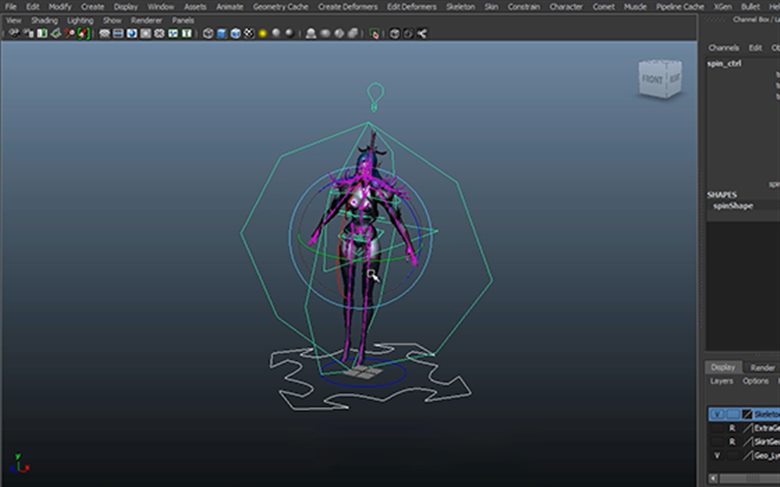The image size is (780, 487).
Task: Click the Select Camera icon in panel toolbar
Action: point(14,33)
